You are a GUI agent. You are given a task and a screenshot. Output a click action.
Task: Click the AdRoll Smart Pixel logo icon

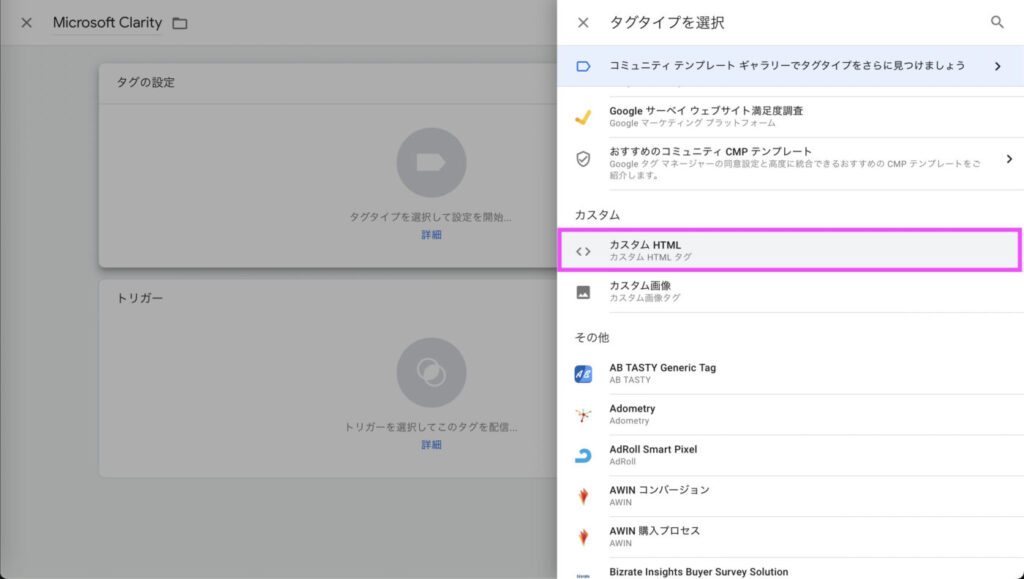[x=583, y=456]
